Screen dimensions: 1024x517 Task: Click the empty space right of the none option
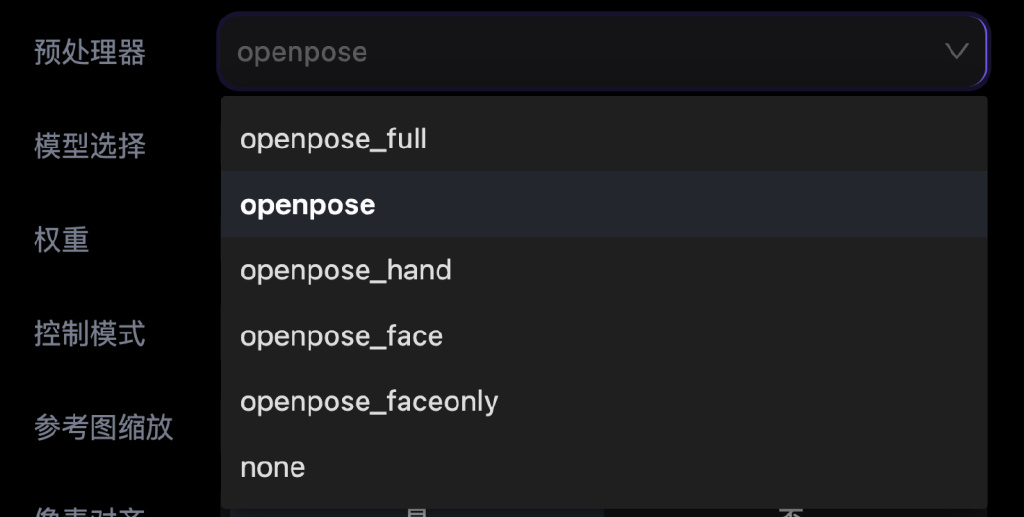pyautogui.click(x=645, y=467)
